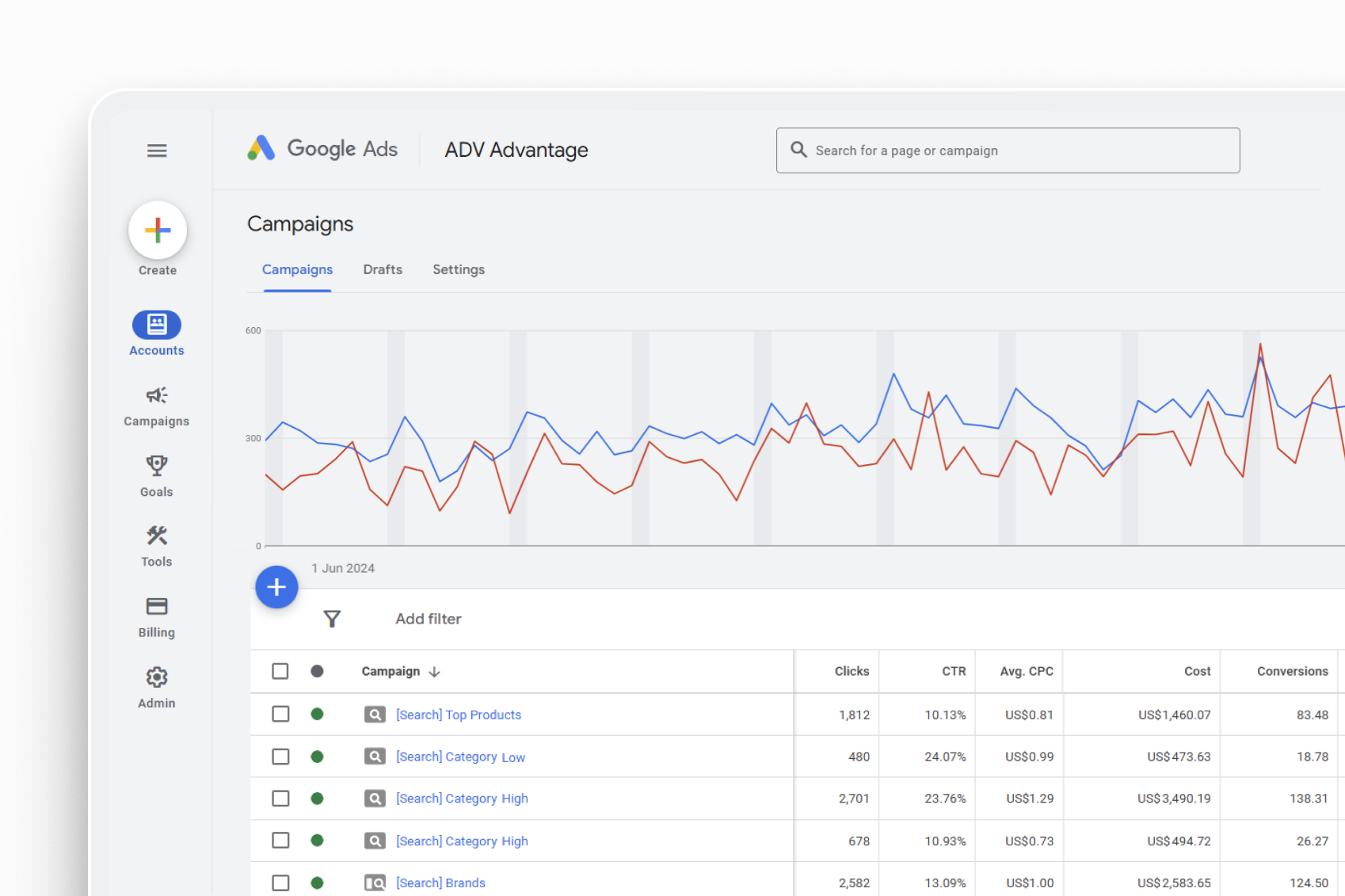The width and height of the screenshot is (1345, 896).
Task: Sort by Campaign column arrow
Action: [434, 672]
